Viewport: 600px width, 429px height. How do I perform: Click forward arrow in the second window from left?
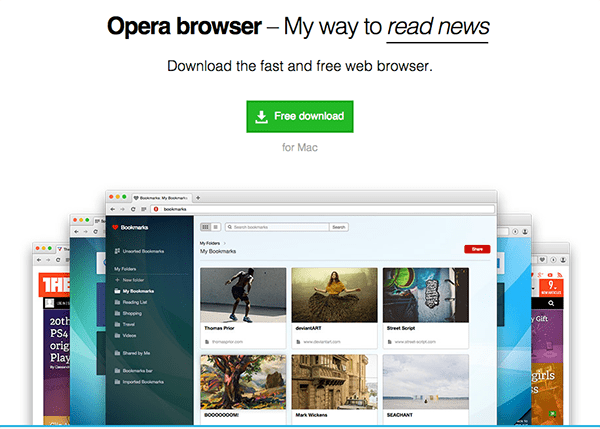[86, 232]
